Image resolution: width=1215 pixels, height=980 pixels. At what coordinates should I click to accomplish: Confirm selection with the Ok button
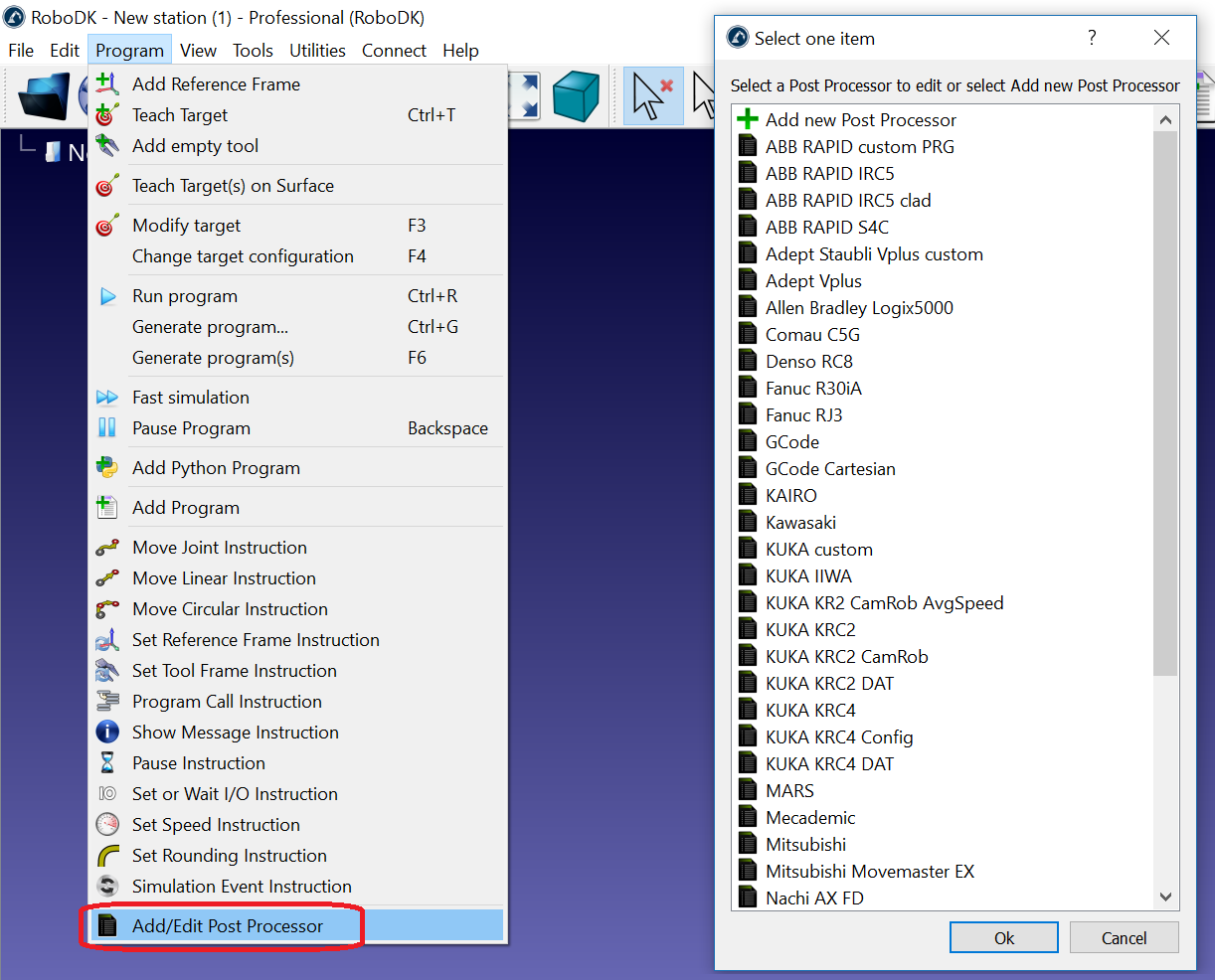click(1003, 936)
